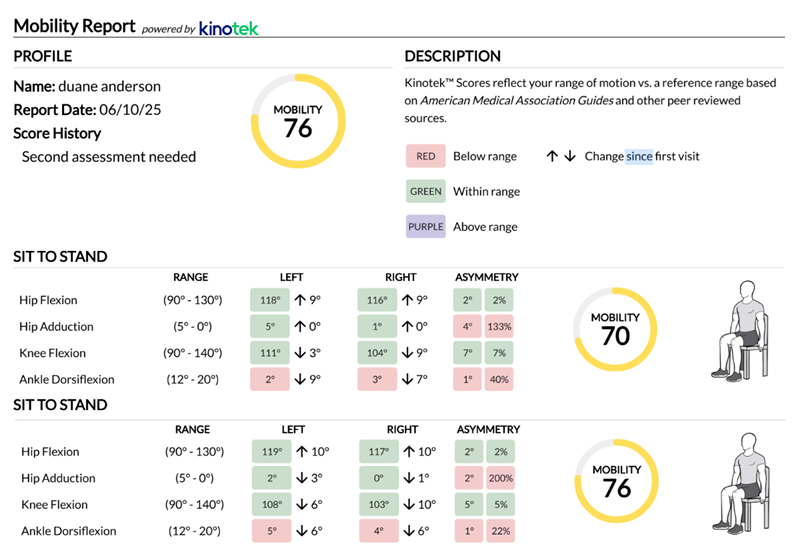The image size is (803, 545).
Task: Click the up arrow in change legend
Action: coord(552,156)
